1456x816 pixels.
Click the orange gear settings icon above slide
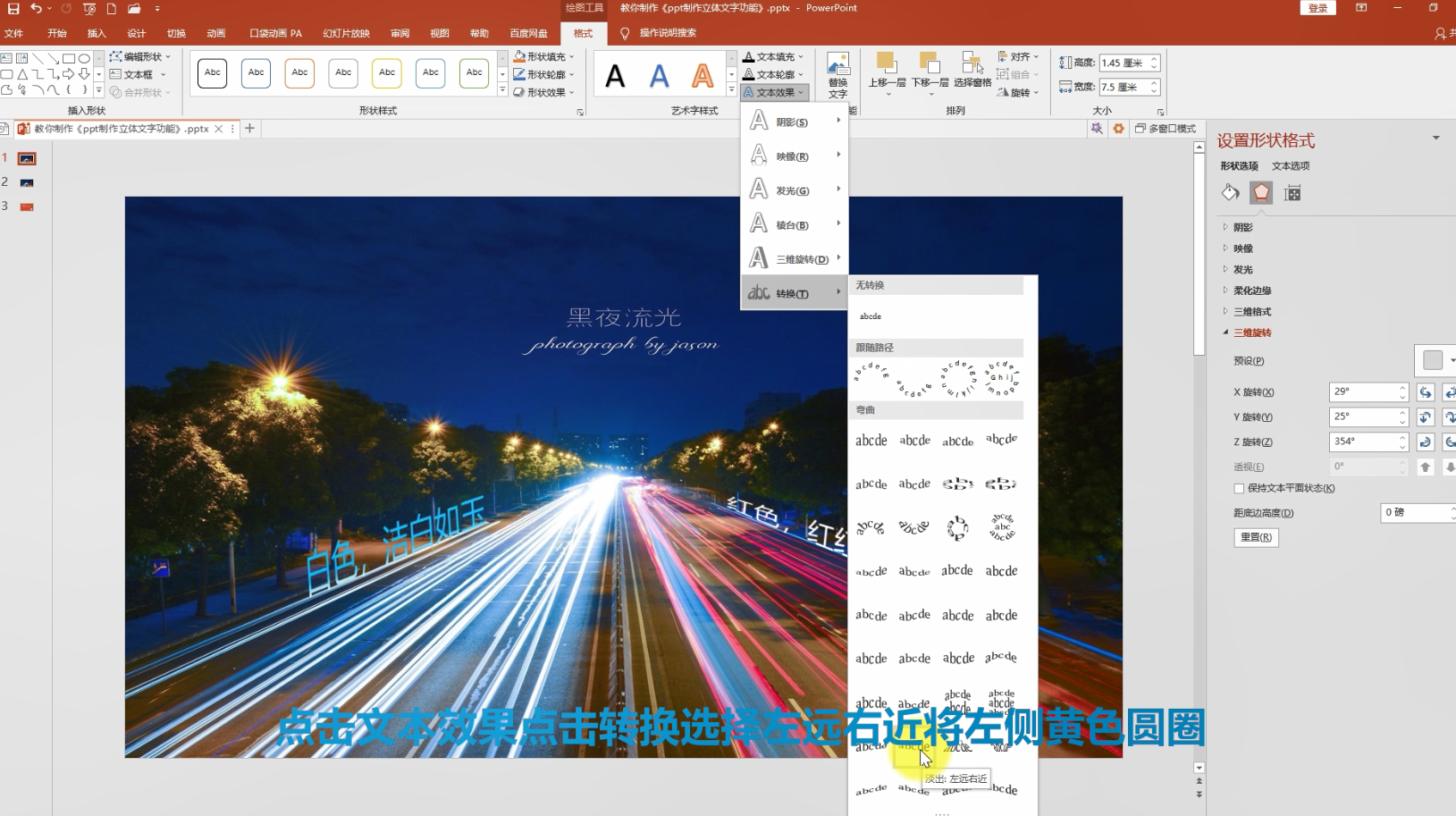point(1118,129)
